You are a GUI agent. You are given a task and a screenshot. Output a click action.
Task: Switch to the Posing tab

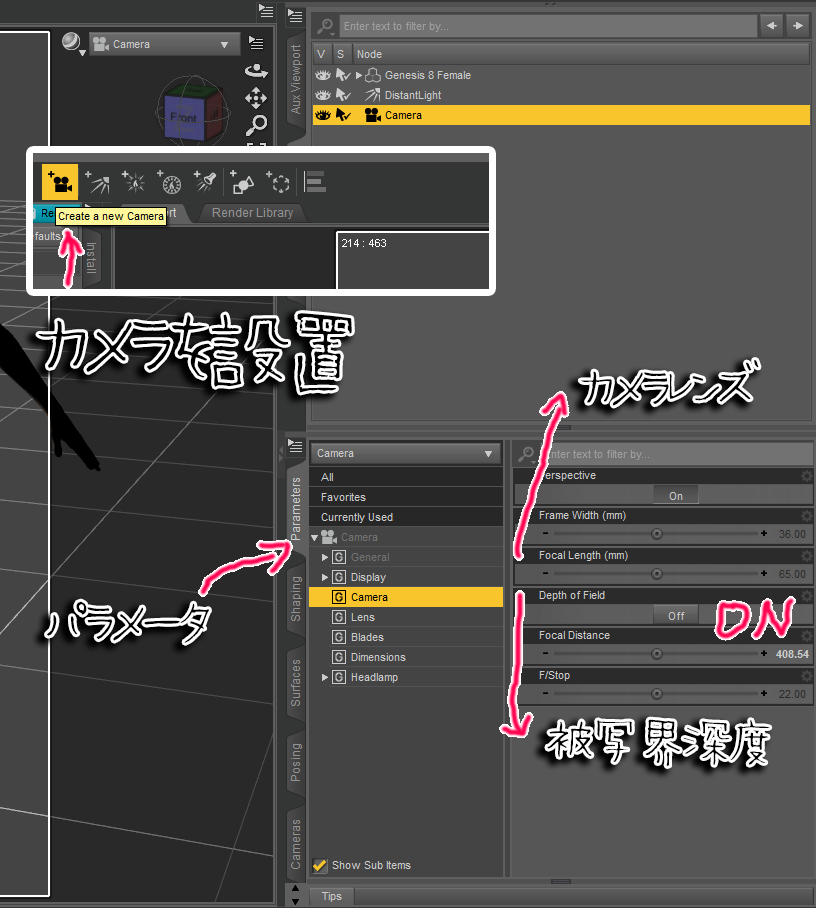[296, 763]
